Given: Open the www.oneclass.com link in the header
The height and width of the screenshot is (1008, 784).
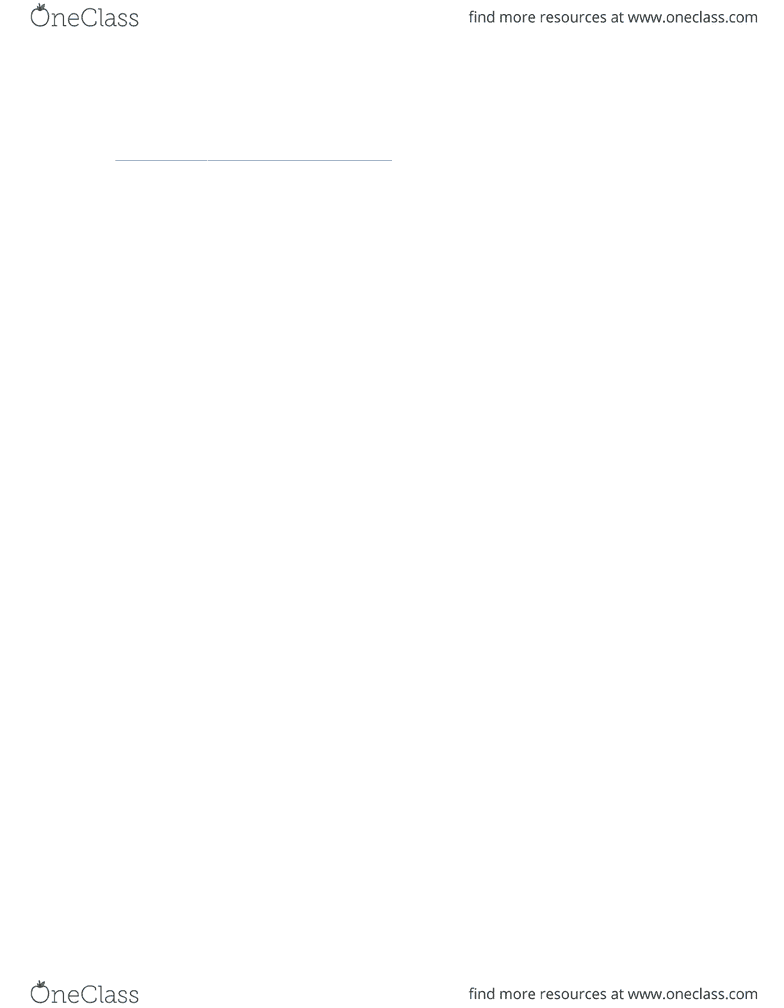Looking at the screenshot, I should 692,17.
